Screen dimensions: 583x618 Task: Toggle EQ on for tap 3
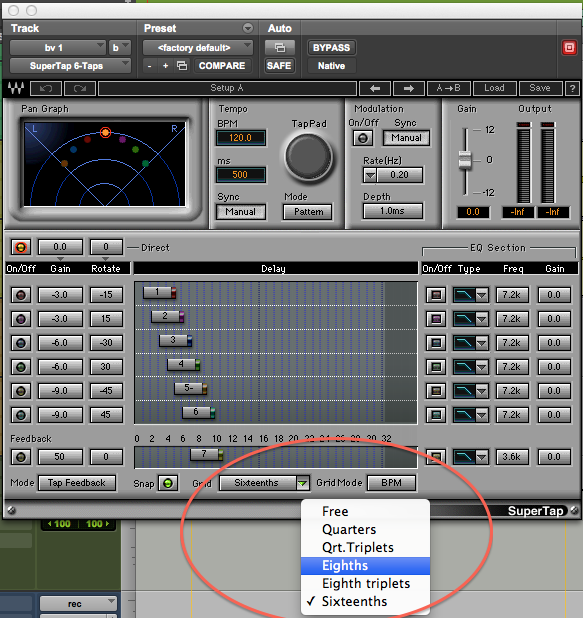[436, 343]
